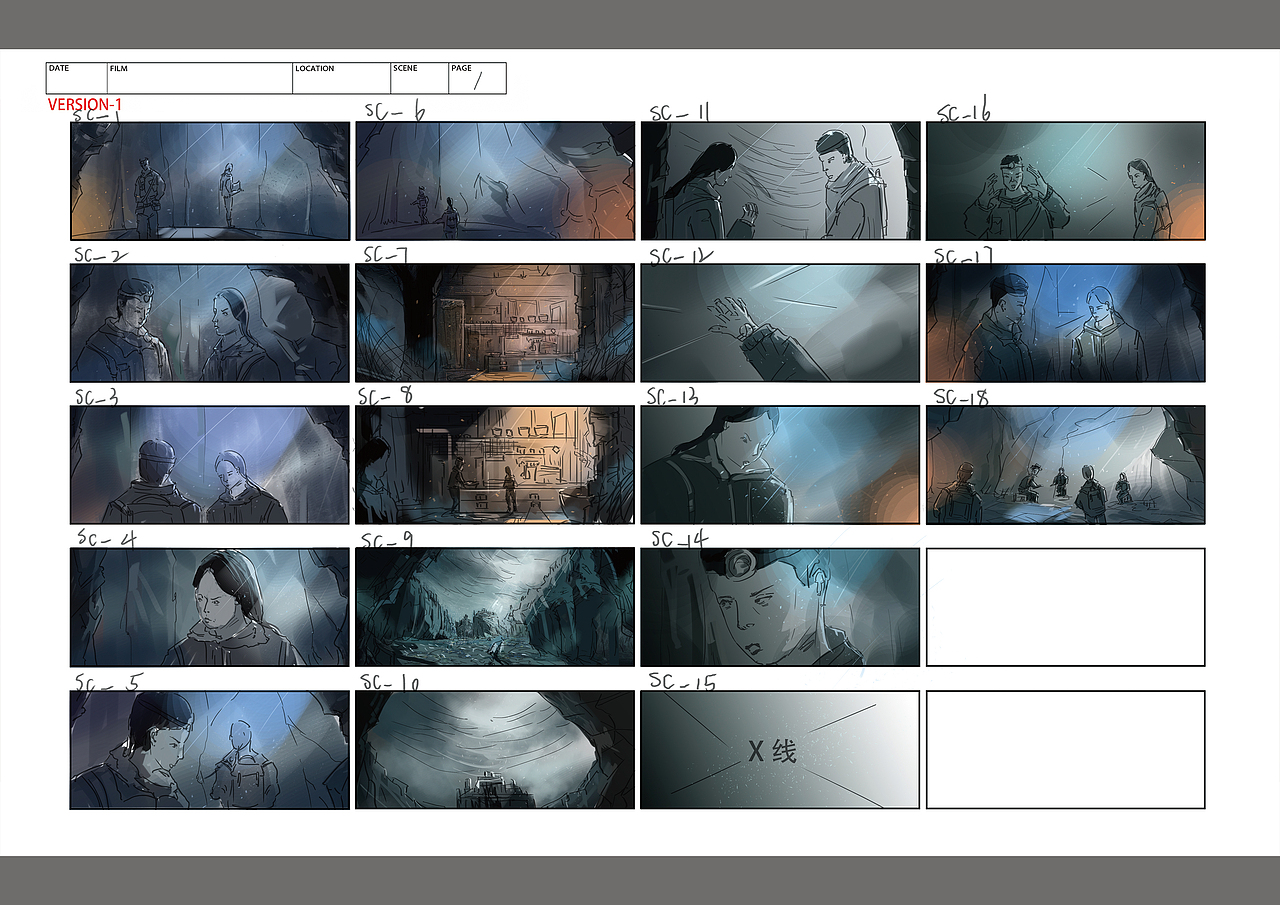The height and width of the screenshot is (905, 1280).
Task: Click the handwritten SC-6 label
Action: 394,111
